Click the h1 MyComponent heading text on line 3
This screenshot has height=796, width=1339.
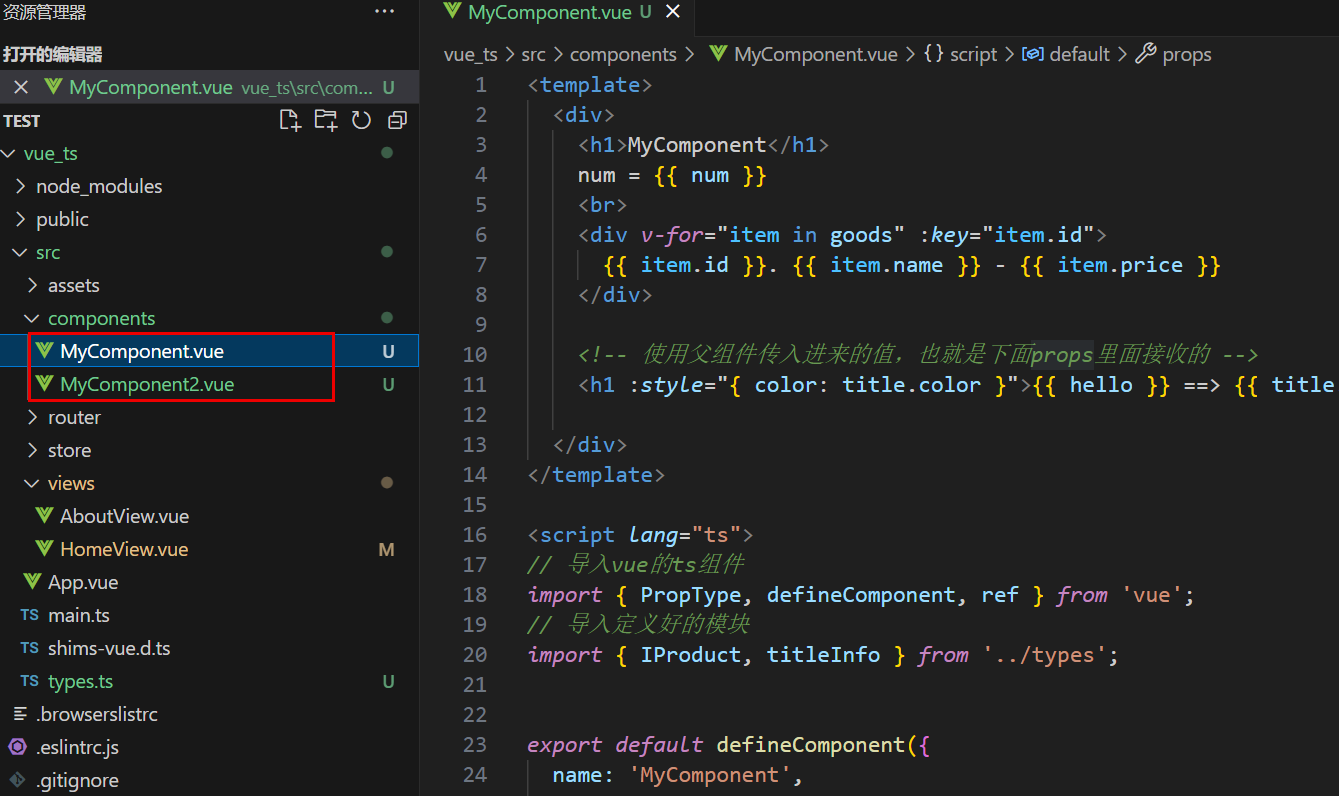pyautogui.click(x=697, y=145)
